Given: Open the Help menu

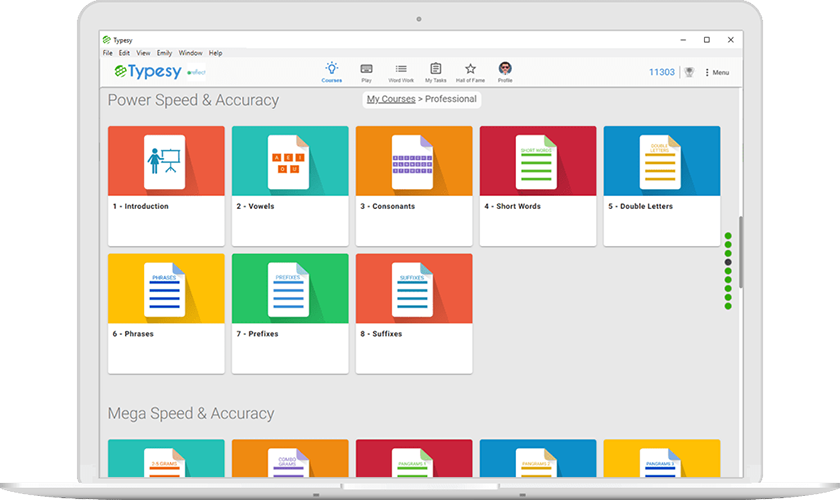Looking at the screenshot, I should (x=215, y=53).
